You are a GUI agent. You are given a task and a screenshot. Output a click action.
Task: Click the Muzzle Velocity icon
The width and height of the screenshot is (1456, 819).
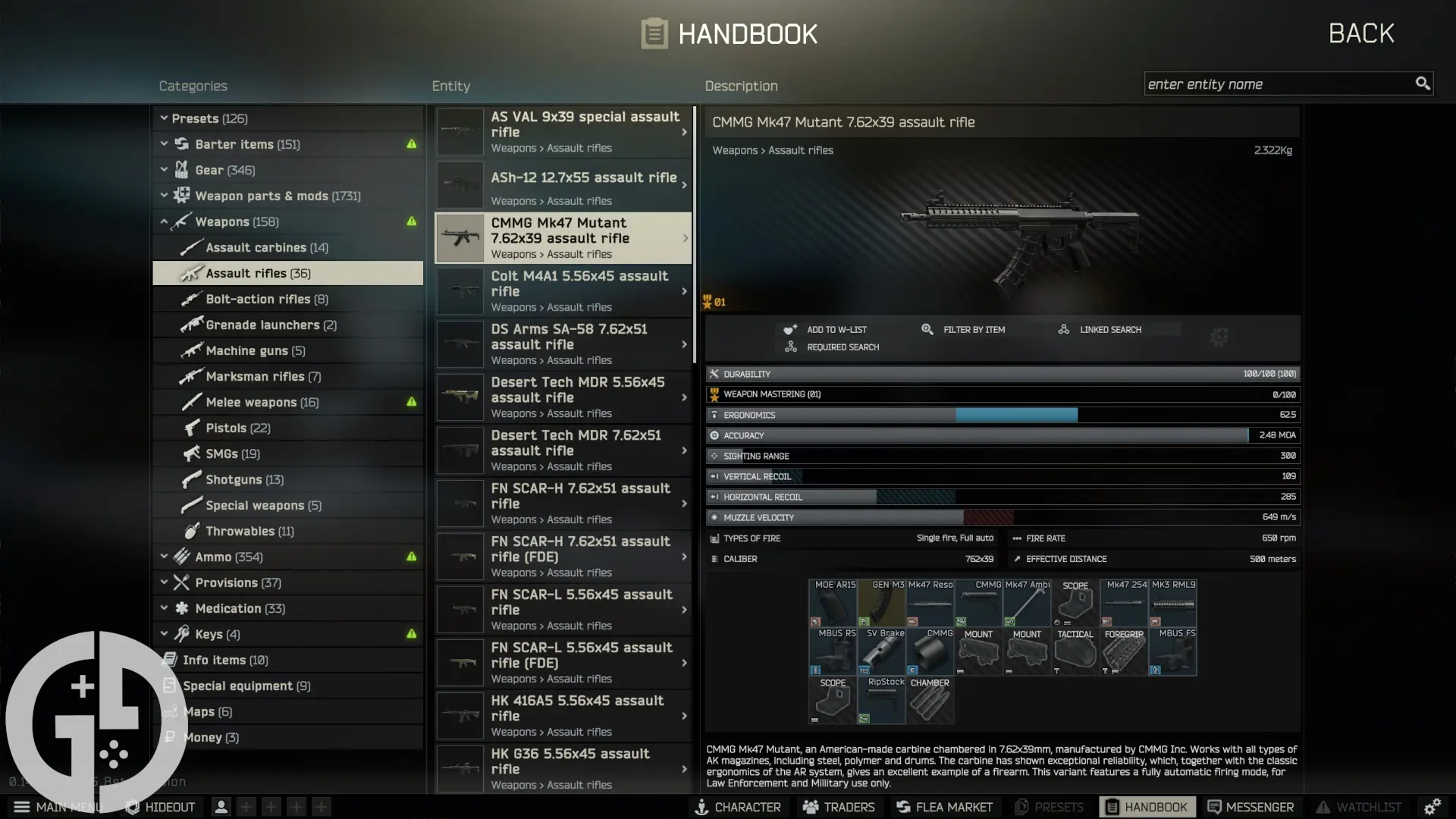pyautogui.click(x=713, y=517)
